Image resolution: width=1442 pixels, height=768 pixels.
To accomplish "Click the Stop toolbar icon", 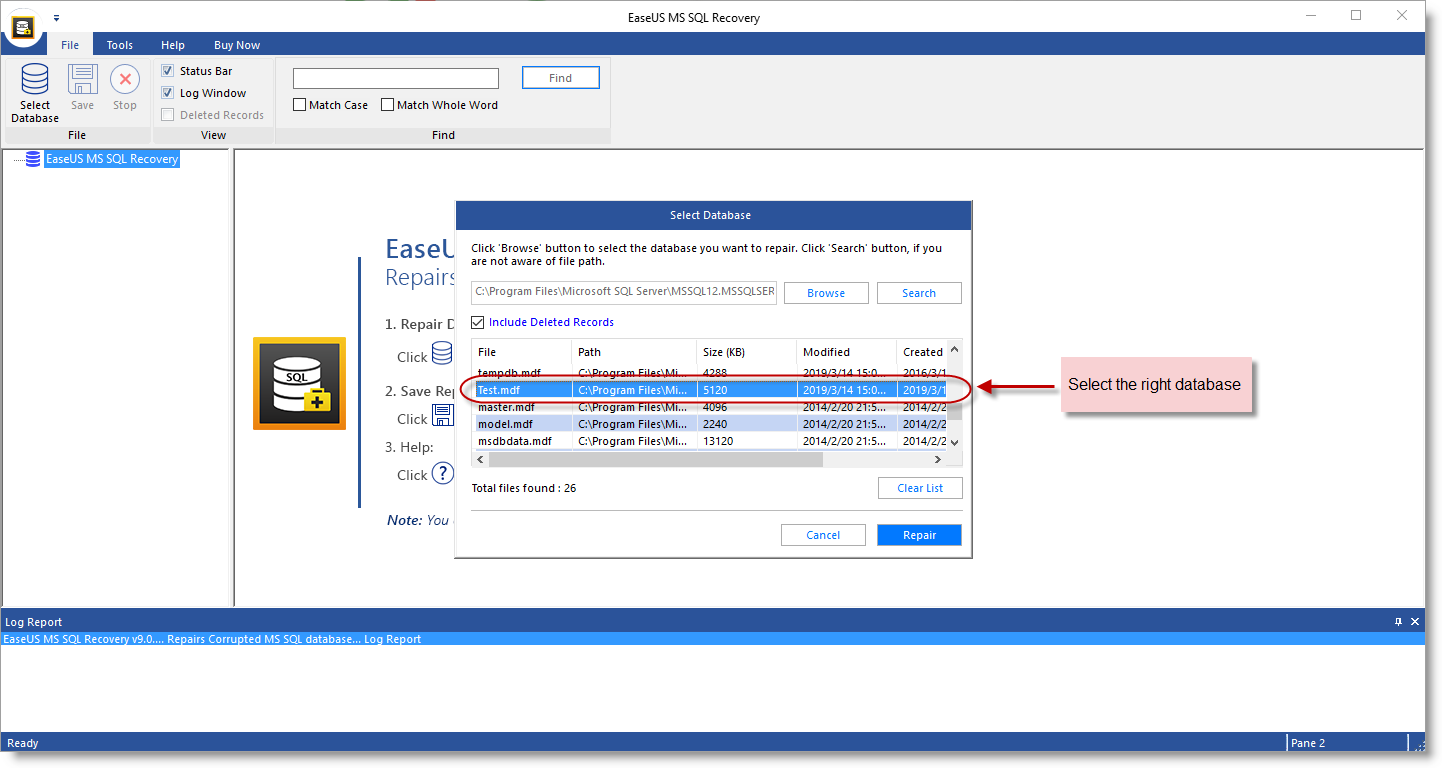I will pos(125,79).
